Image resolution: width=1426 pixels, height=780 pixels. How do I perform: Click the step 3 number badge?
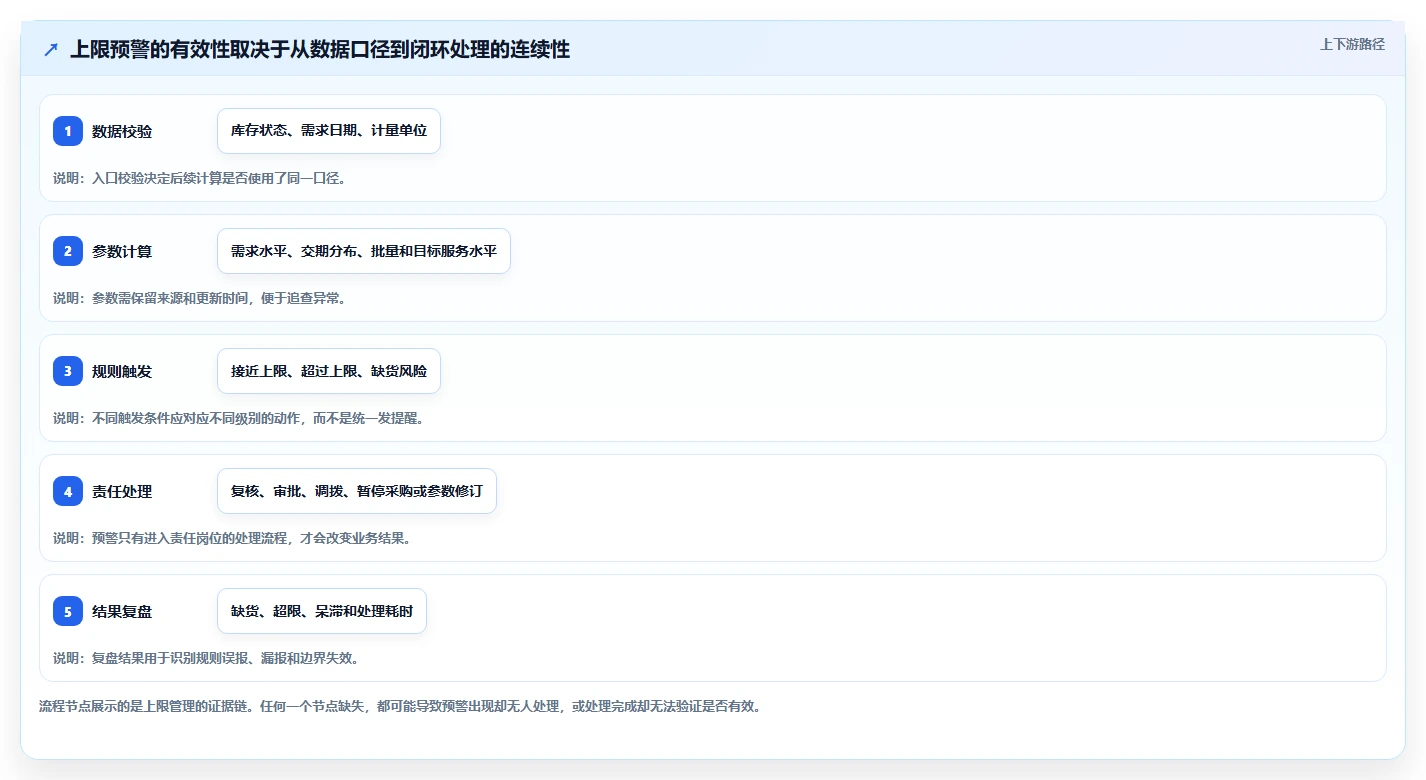[68, 371]
